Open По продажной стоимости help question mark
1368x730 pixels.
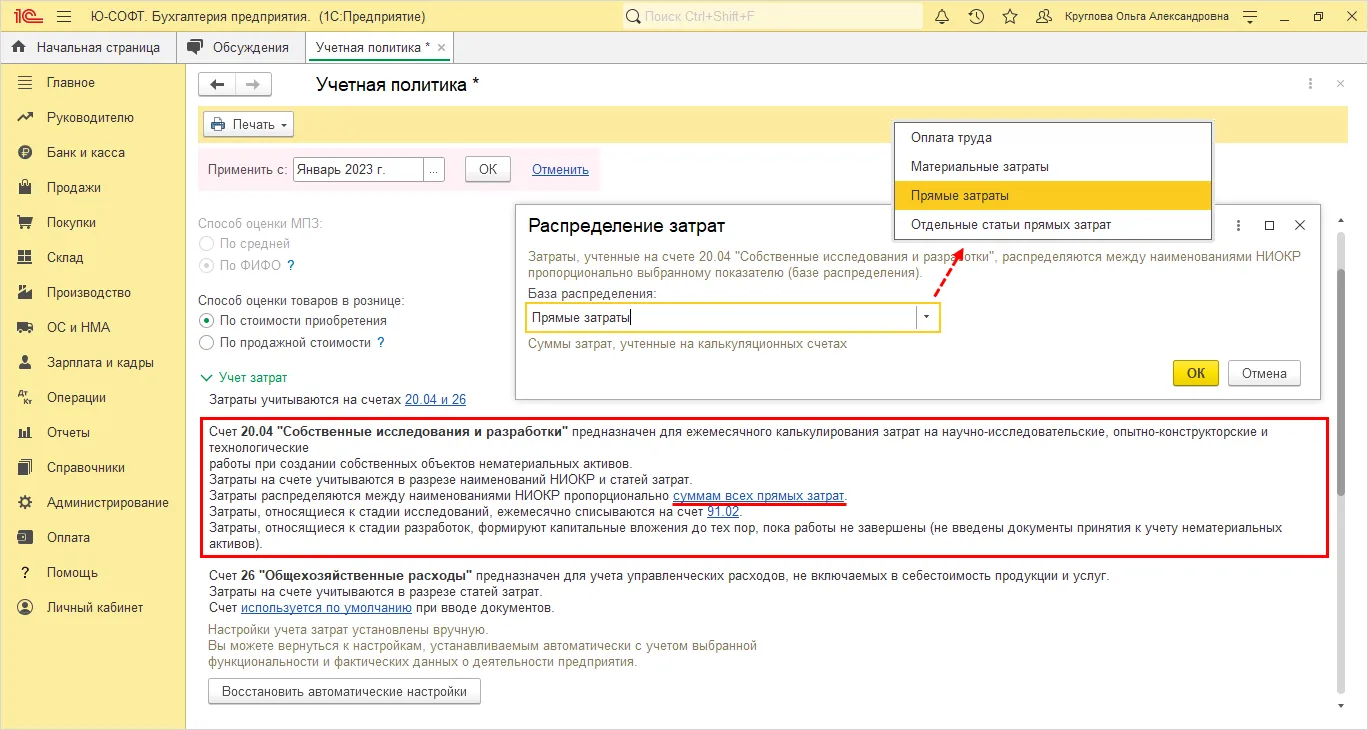click(x=381, y=343)
